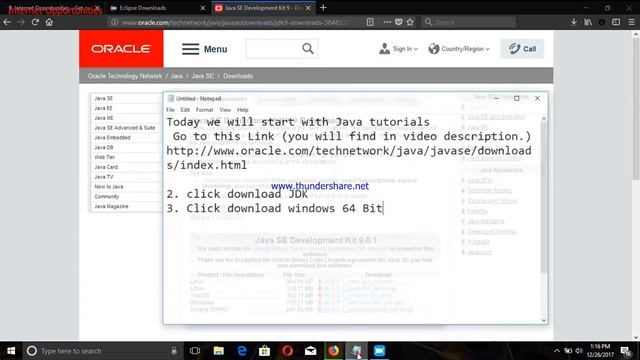Select Java TV in the sidebar
The height and width of the screenshot is (360, 640).
104,177
